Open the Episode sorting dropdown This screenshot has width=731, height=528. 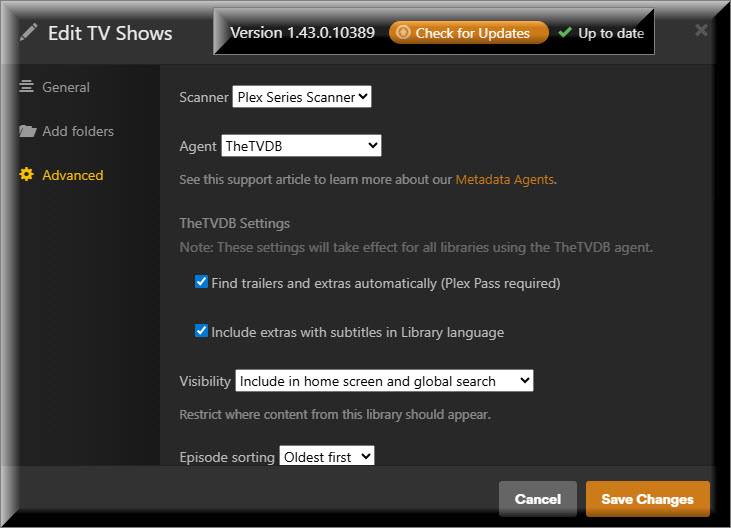327,456
